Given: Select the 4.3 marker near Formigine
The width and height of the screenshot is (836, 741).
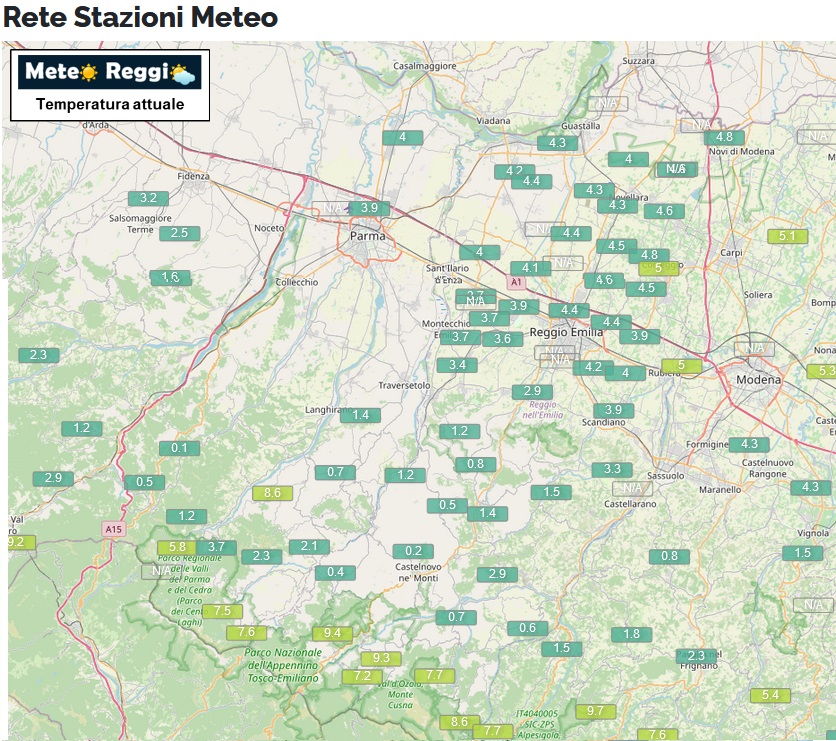Looking at the screenshot, I should coord(749,444).
